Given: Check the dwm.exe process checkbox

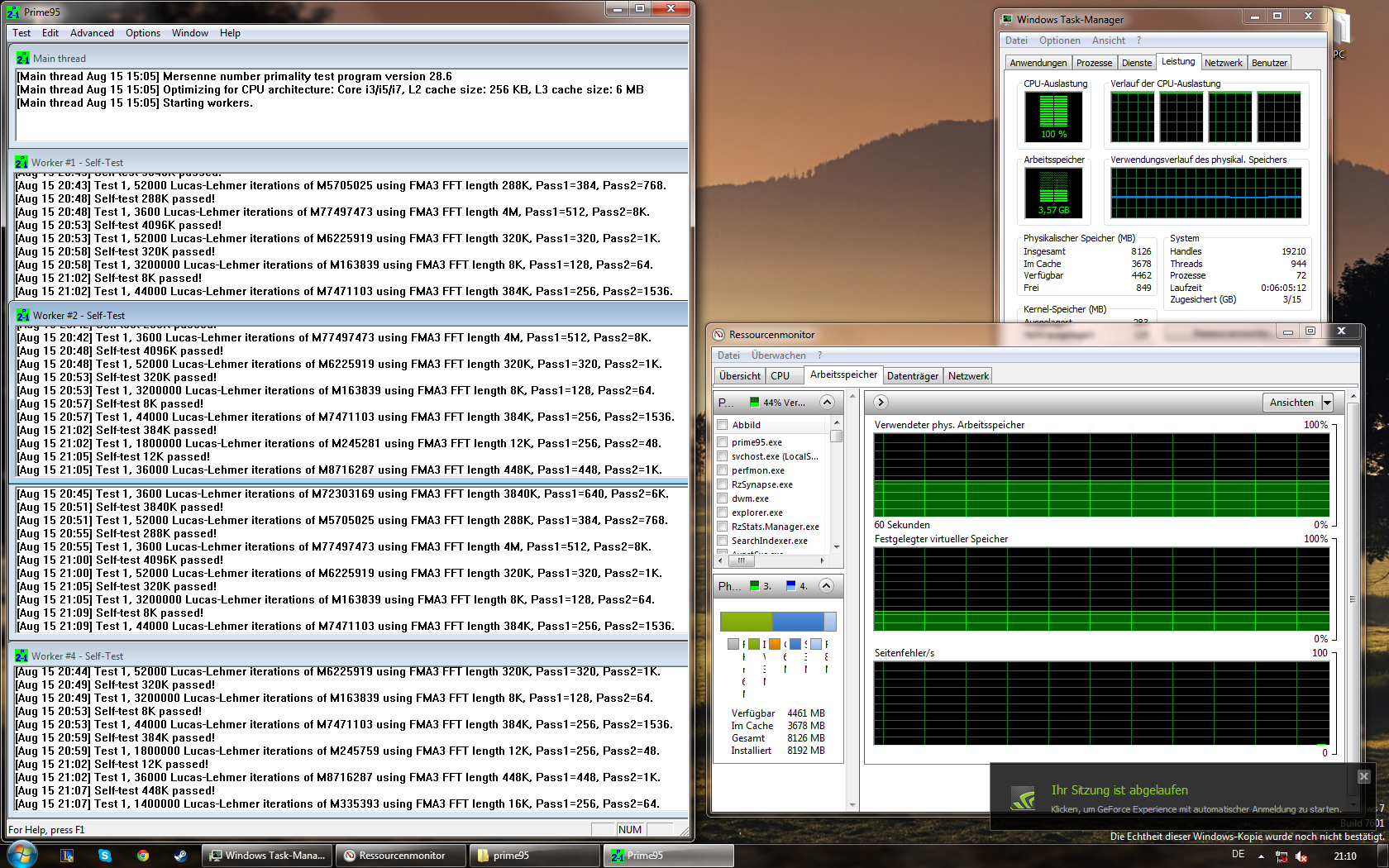Looking at the screenshot, I should [x=723, y=498].
